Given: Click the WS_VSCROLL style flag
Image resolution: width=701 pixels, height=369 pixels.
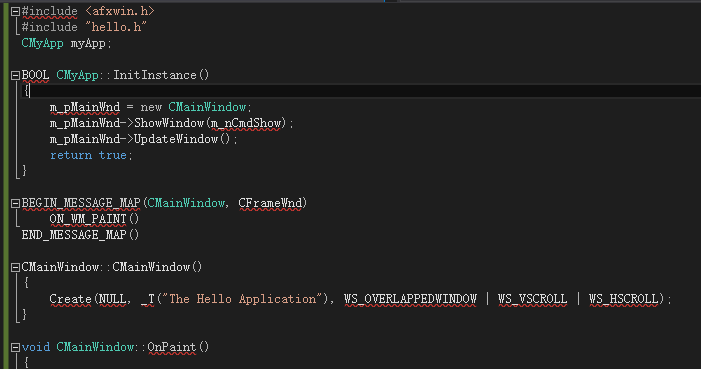Looking at the screenshot, I should [532, 299].
